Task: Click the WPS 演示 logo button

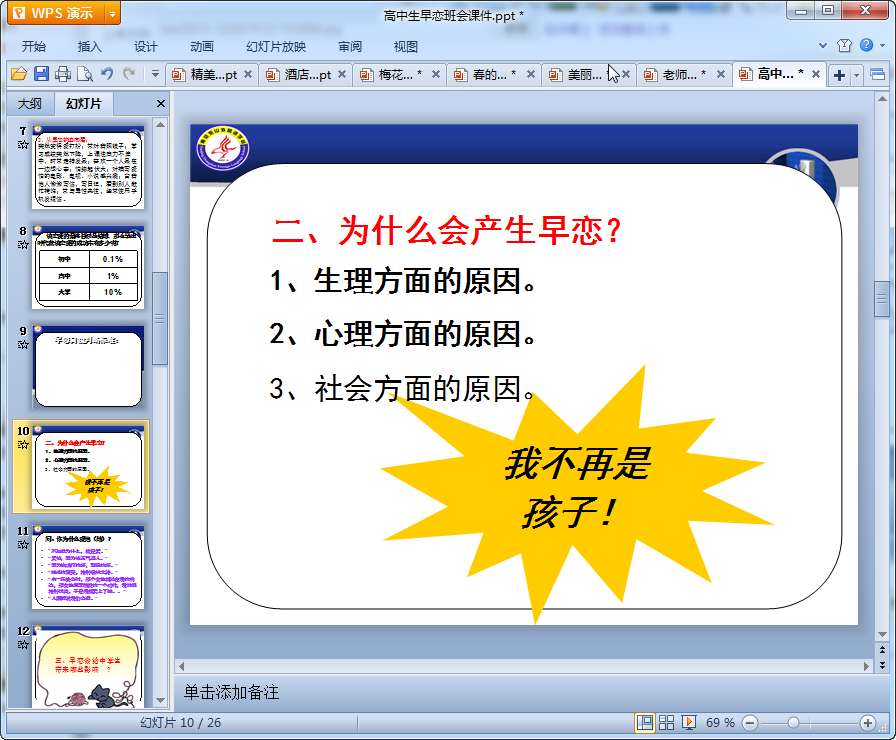Action: click(x=57, y=13)
